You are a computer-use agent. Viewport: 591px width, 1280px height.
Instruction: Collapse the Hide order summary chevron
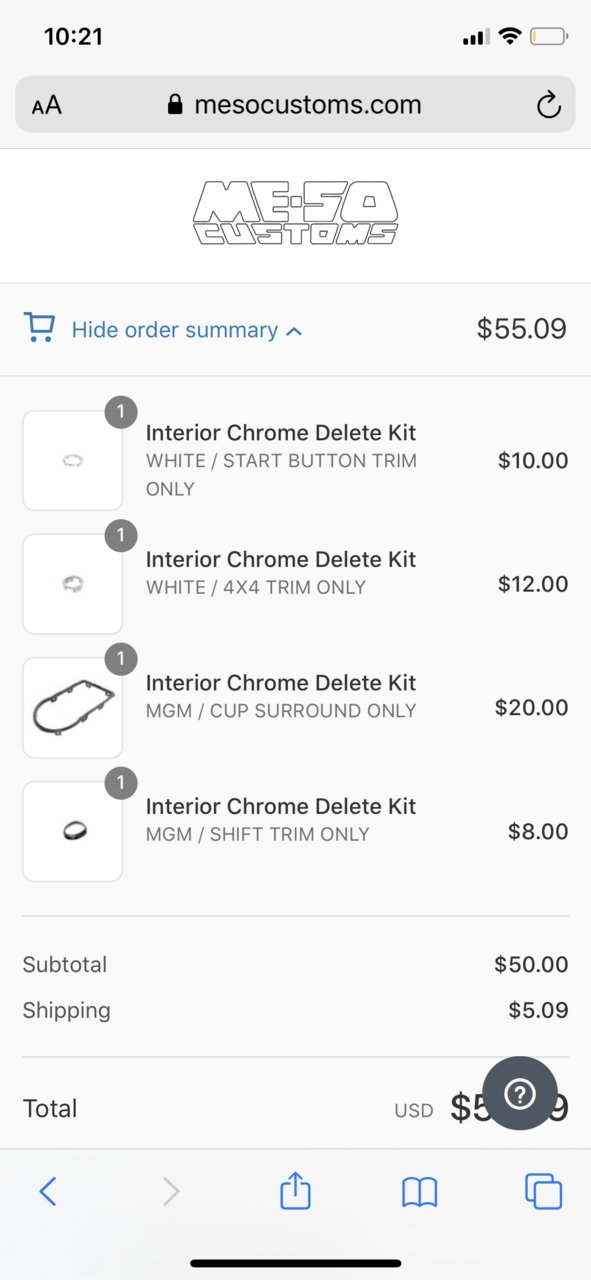[x=294, y=331]
